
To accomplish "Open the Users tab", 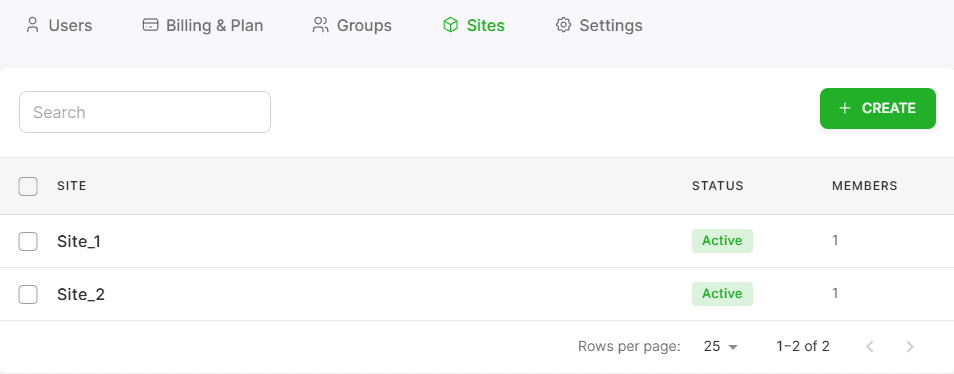I will point(59,26).
